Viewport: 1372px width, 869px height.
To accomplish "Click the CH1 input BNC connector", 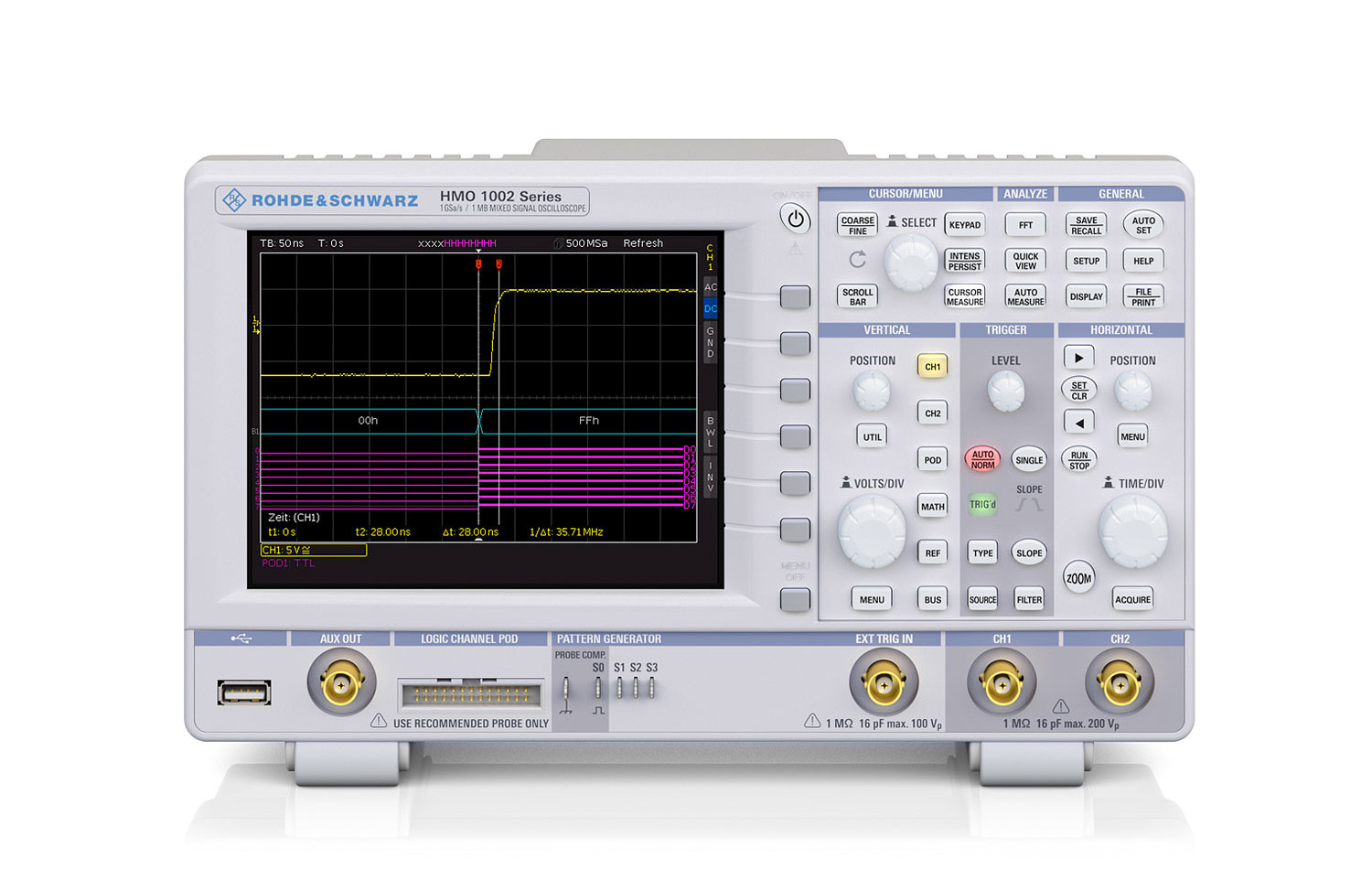I will 1002,682.
